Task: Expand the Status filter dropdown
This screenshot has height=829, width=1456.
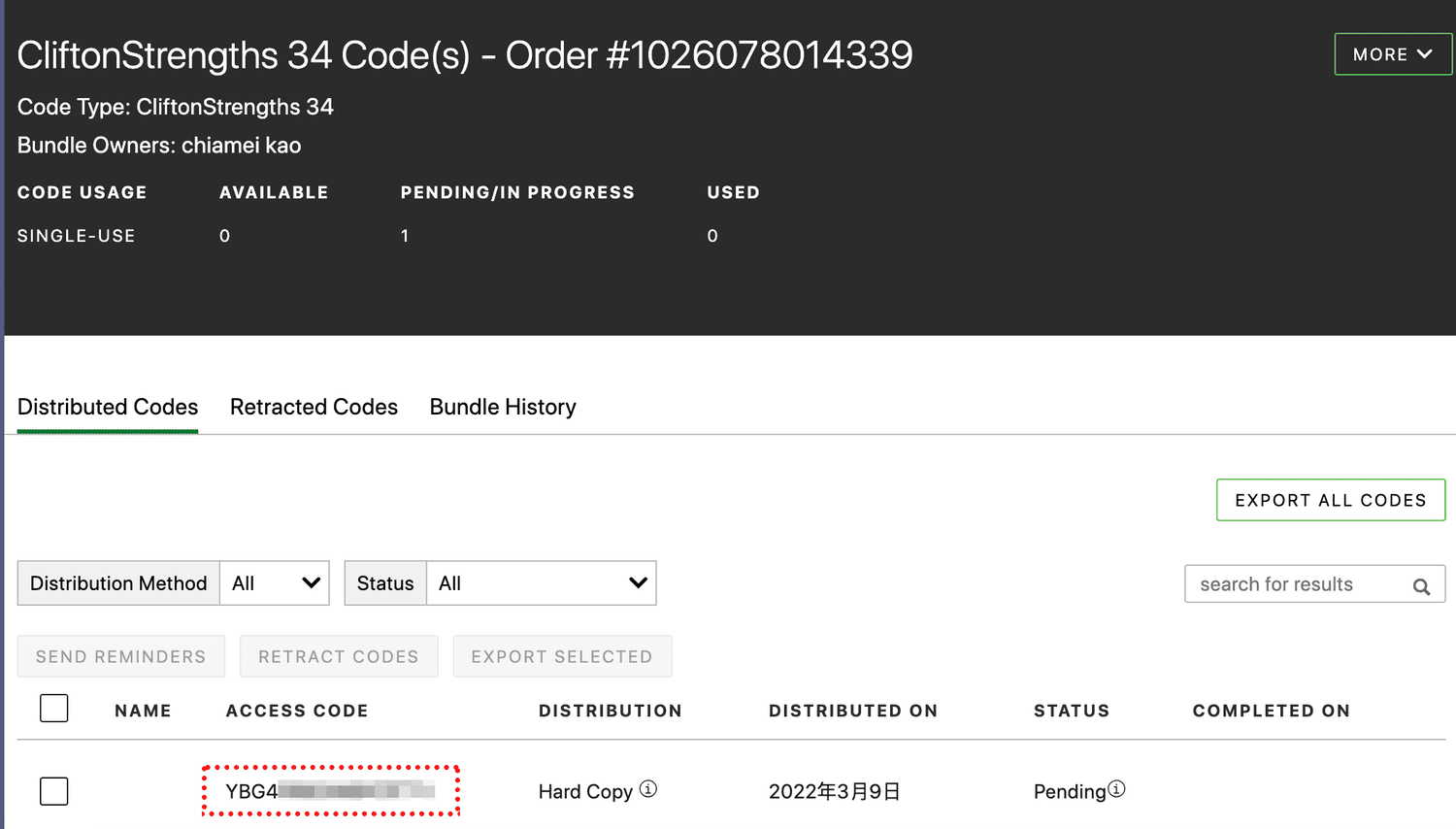Action: click(542, 583)
